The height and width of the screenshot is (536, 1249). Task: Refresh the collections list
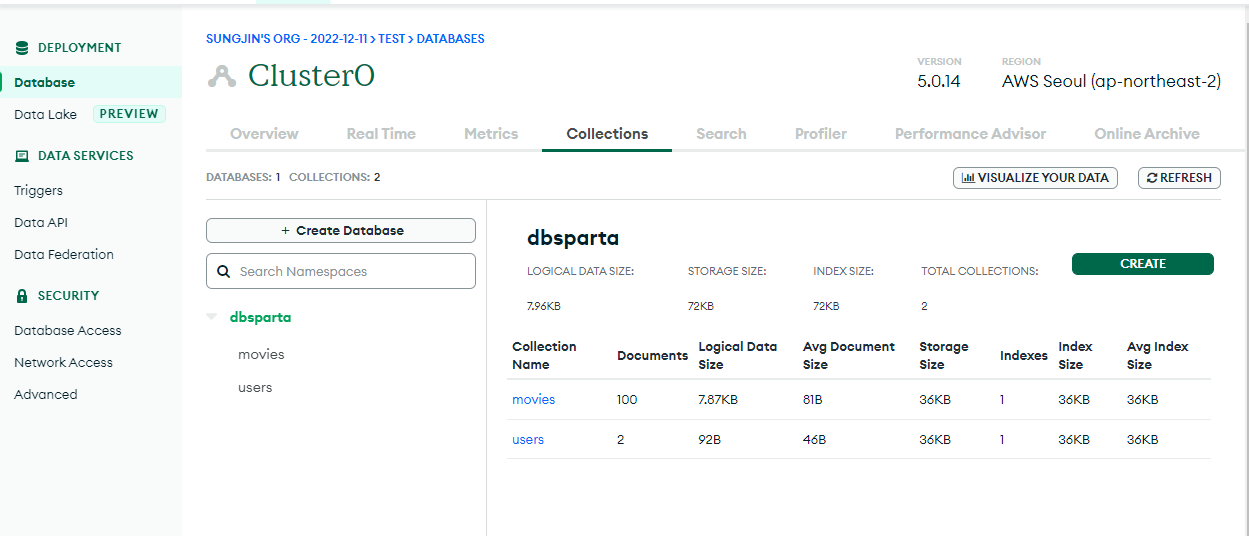tap(1179, 178)
